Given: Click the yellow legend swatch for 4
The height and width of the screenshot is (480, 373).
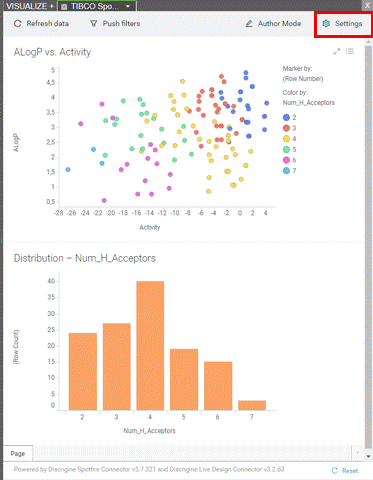Looking at the screenshot, I should coord(286,139).
